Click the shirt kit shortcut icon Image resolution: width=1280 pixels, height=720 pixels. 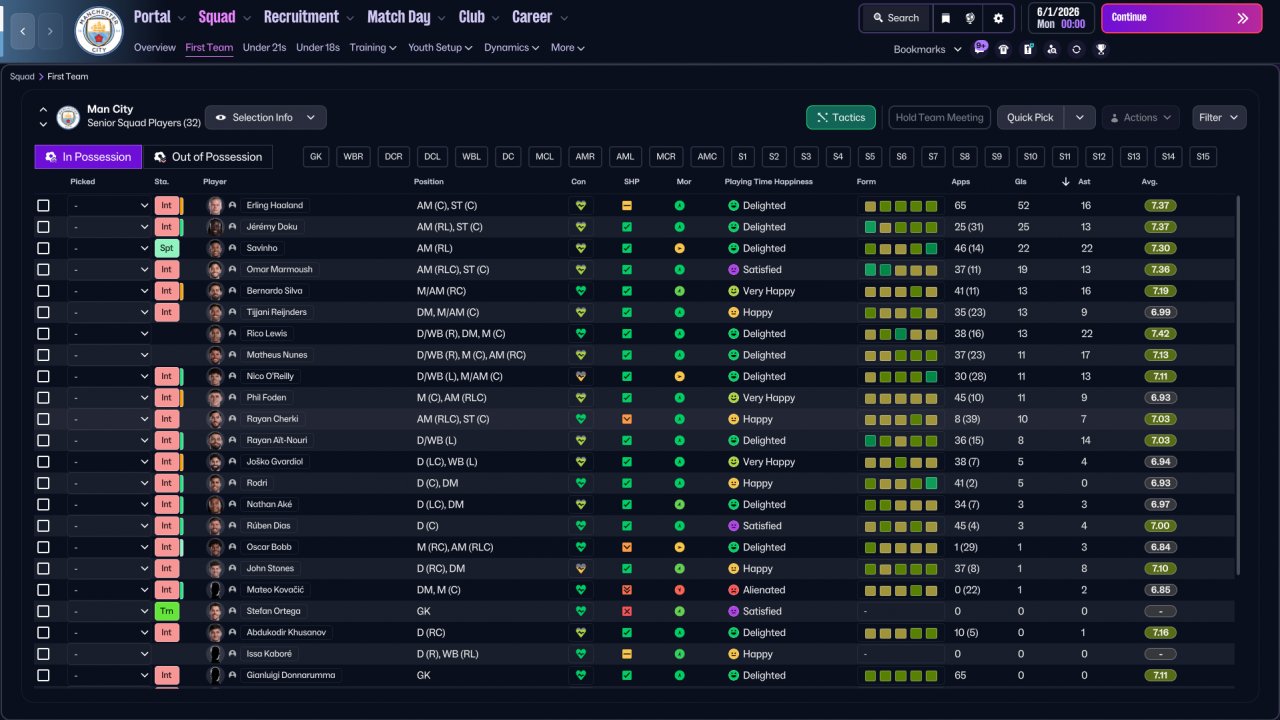click(1003, 49)
